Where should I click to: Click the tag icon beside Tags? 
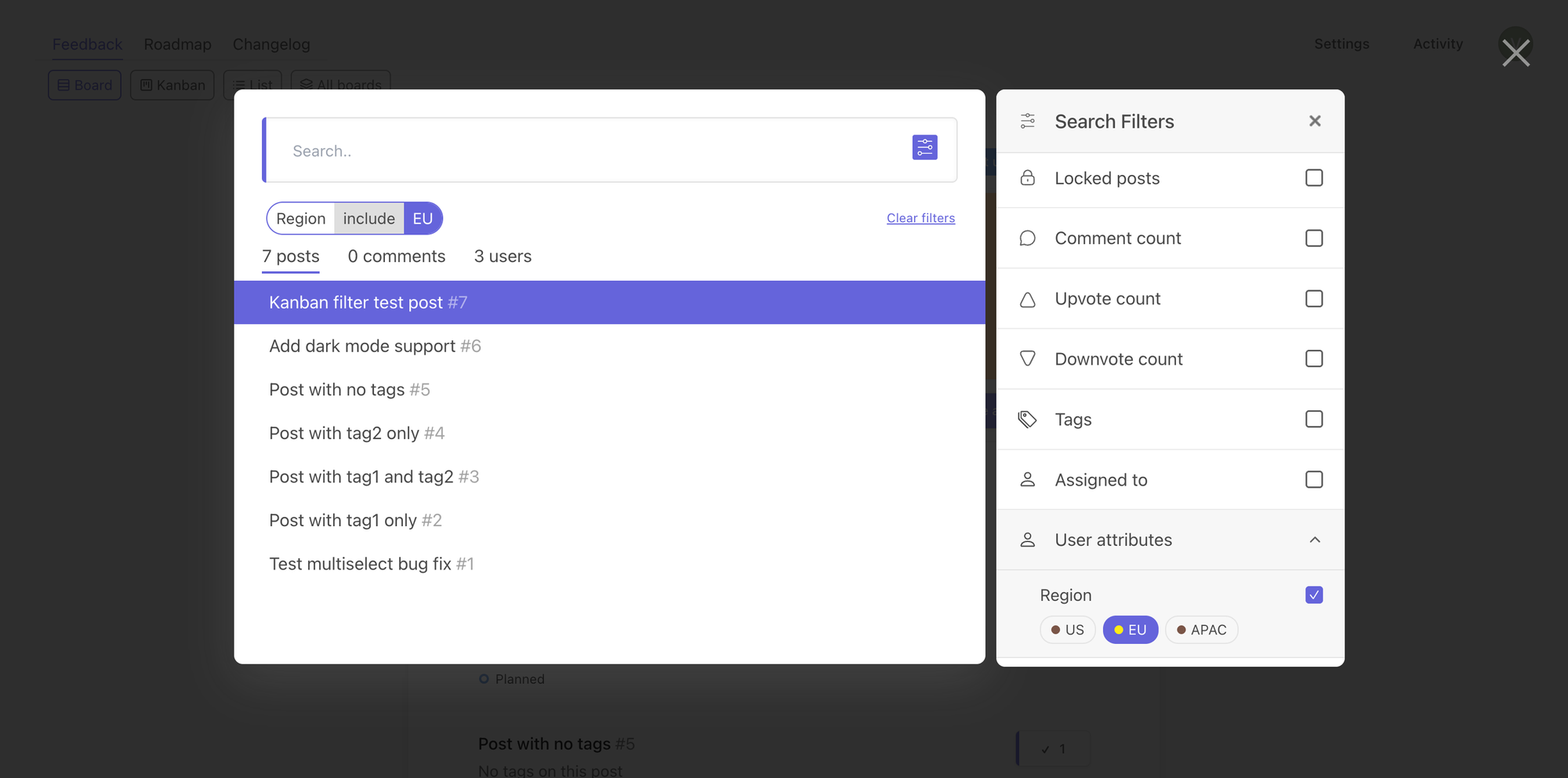coord(1027,420)
